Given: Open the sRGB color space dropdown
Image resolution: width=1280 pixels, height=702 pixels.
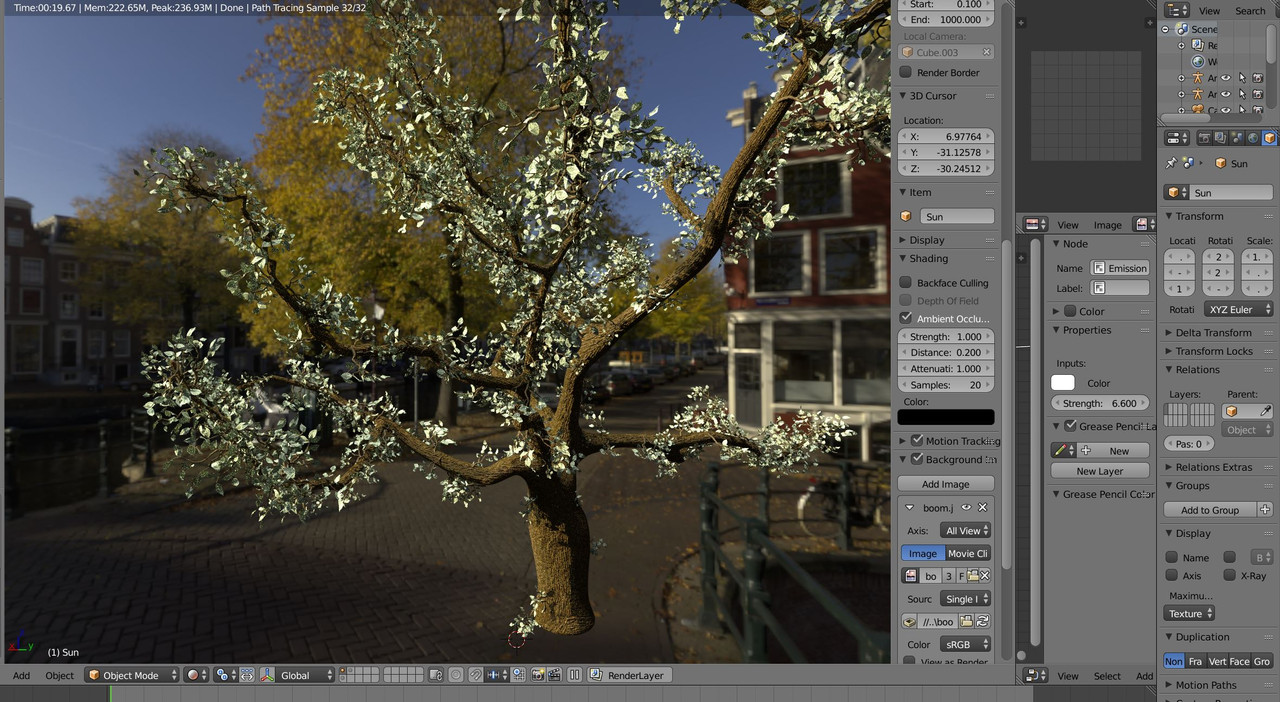Looking at the screenshot, I should 965,645.
